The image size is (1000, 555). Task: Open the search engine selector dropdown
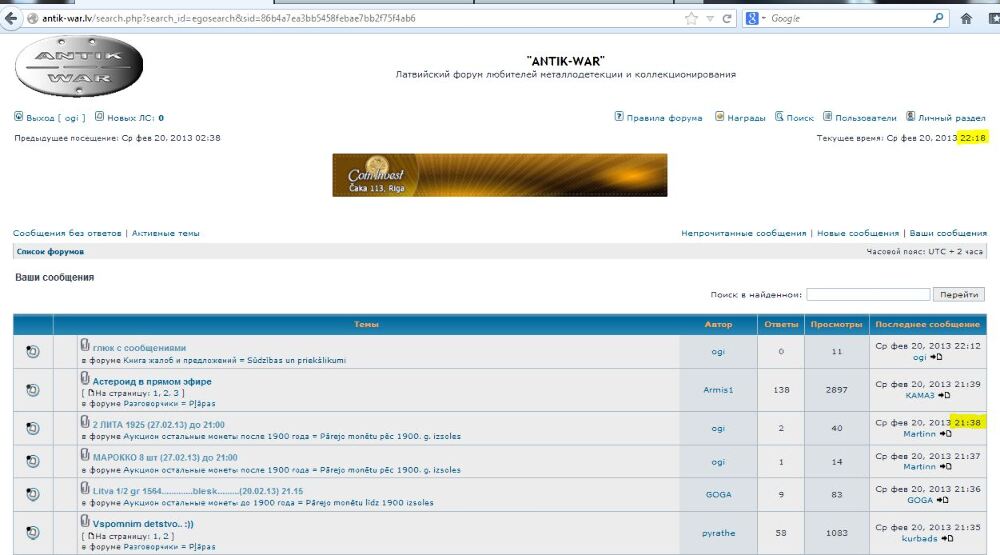757,18
